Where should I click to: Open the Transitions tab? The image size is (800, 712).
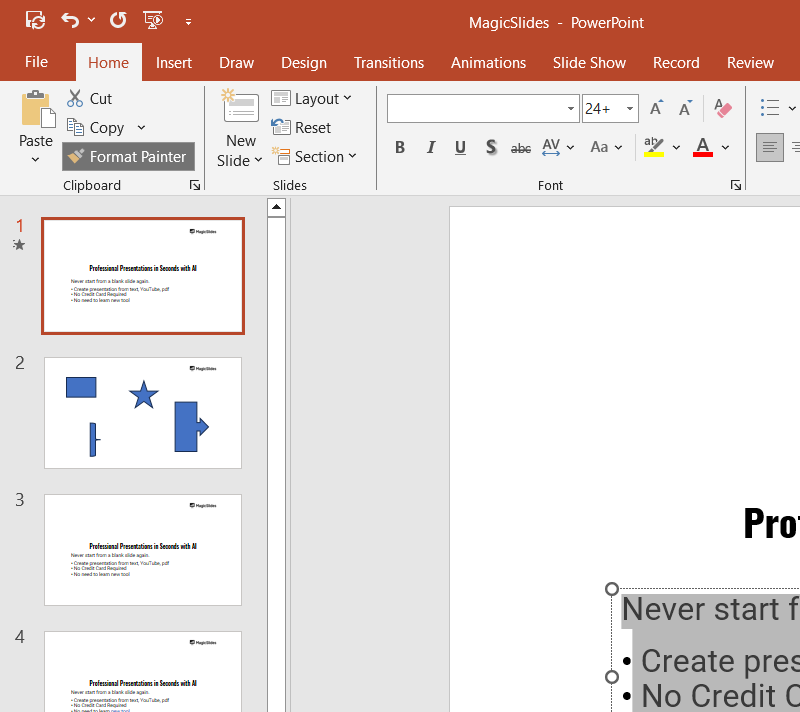pos(389,62)
